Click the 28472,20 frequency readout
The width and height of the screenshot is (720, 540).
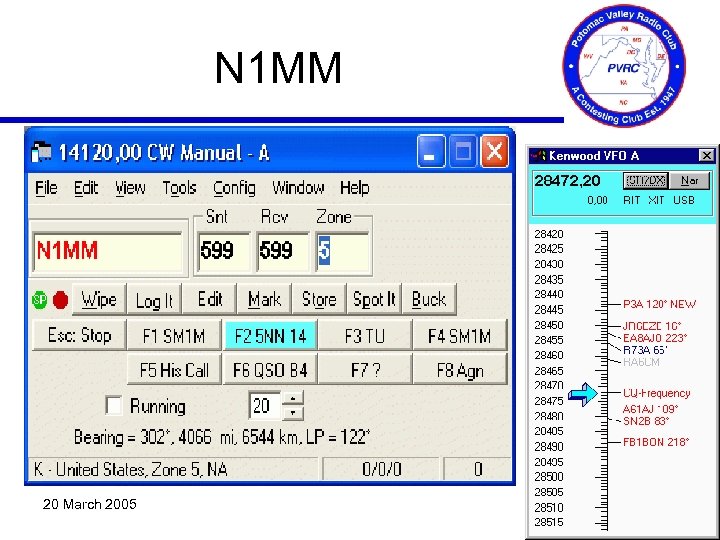pyautogui.click(x=567, y=181)
